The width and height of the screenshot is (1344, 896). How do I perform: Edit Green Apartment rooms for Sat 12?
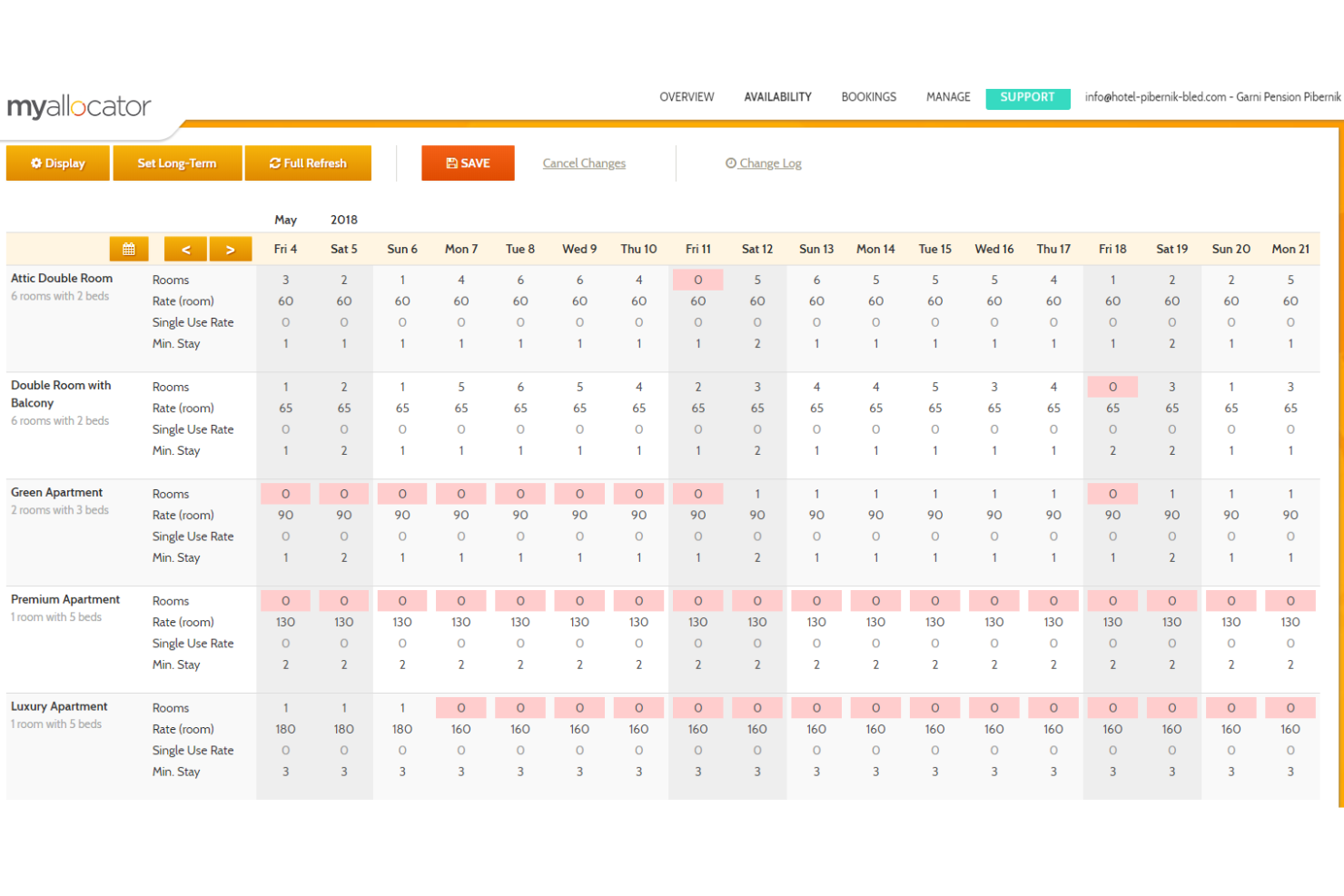point(757,494)
